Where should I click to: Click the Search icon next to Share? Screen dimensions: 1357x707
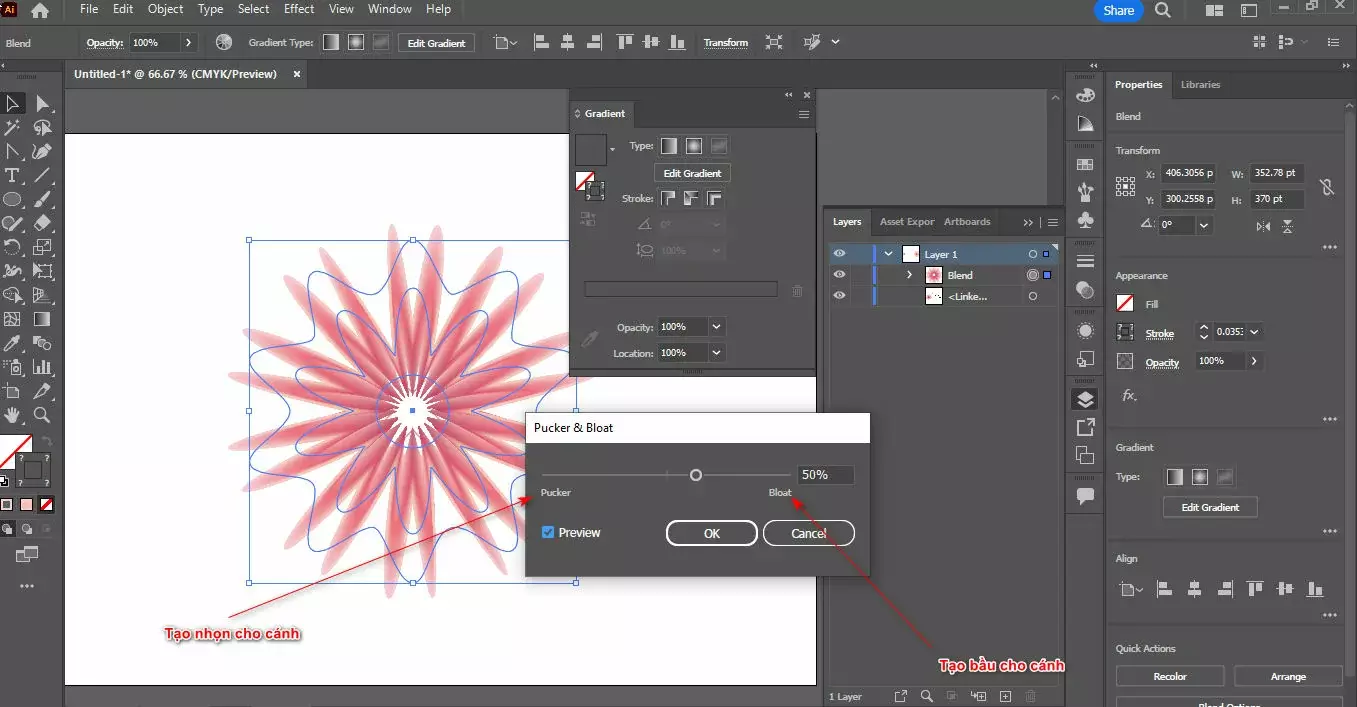[x=1163, y=10]
